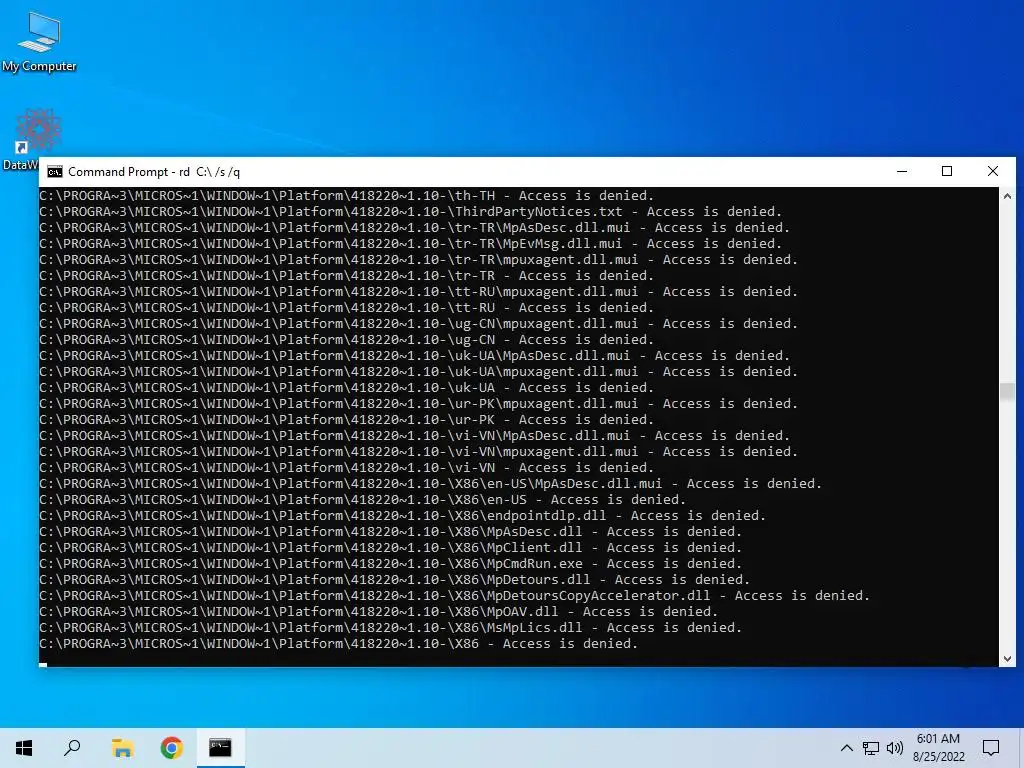Select Command Prompt taskbar button

220,748
